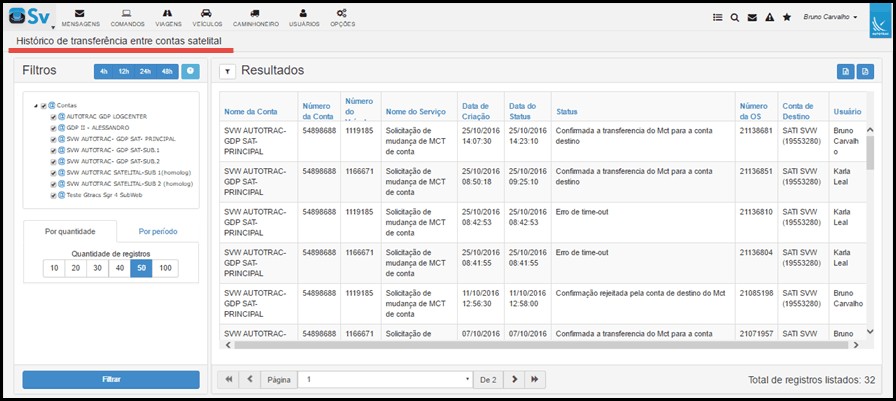The image size is (896, 401).
Task: Click the vertical scrollbar down arrow
Action: [870, 331]
